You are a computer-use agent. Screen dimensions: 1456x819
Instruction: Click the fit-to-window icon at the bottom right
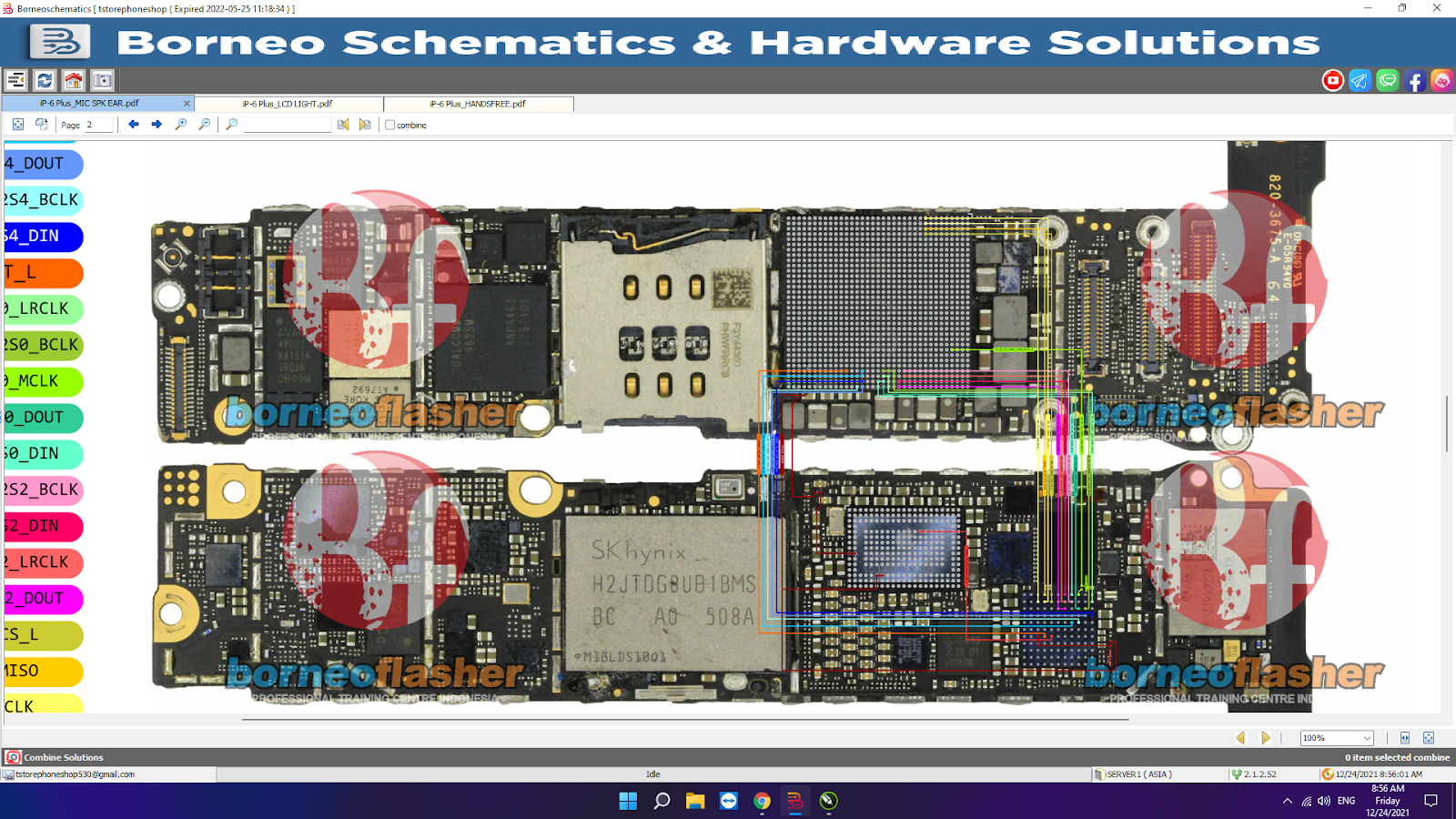[x=1429, y=738]
